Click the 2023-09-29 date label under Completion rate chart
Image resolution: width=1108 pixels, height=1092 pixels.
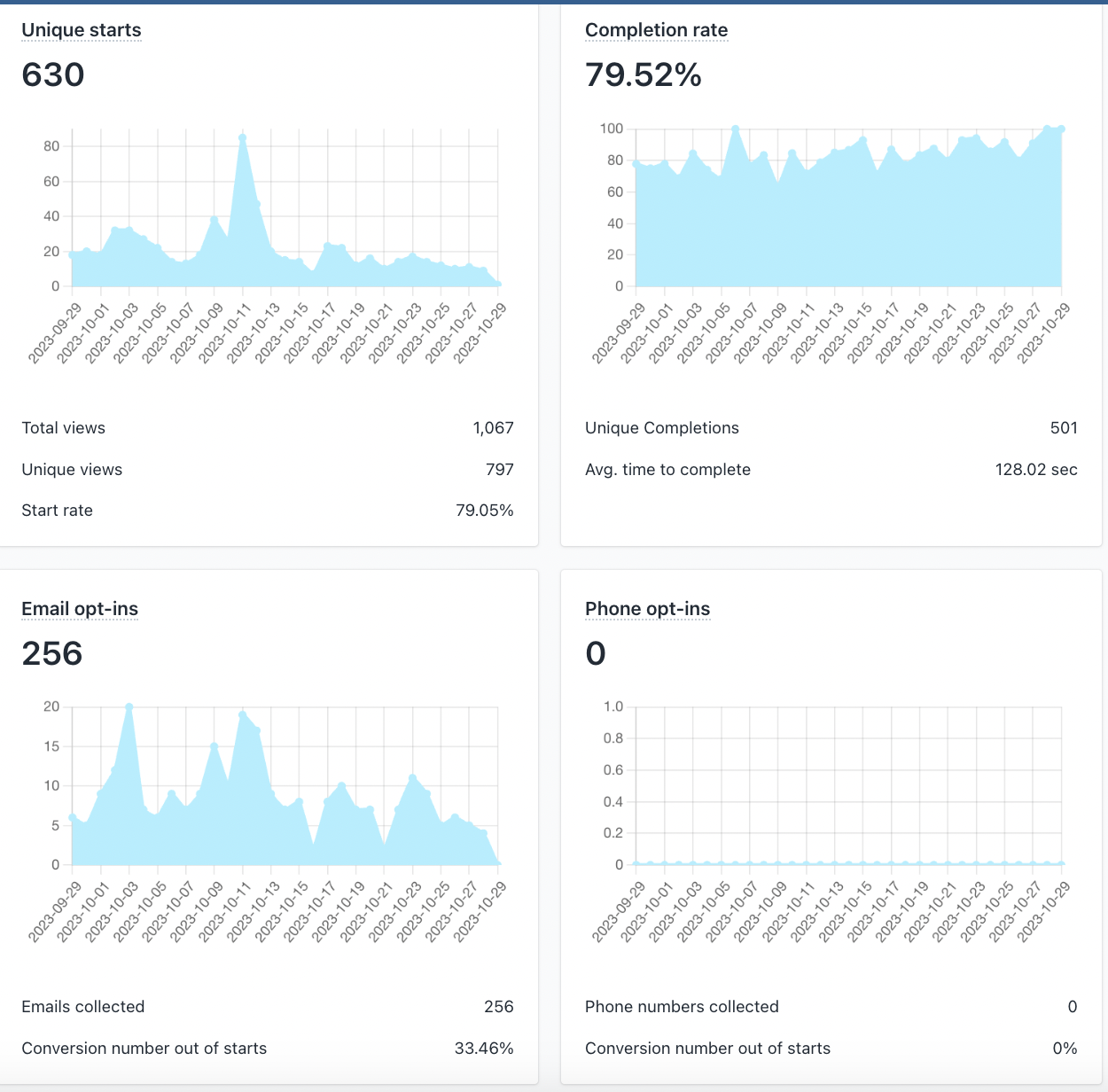[617, 332]
